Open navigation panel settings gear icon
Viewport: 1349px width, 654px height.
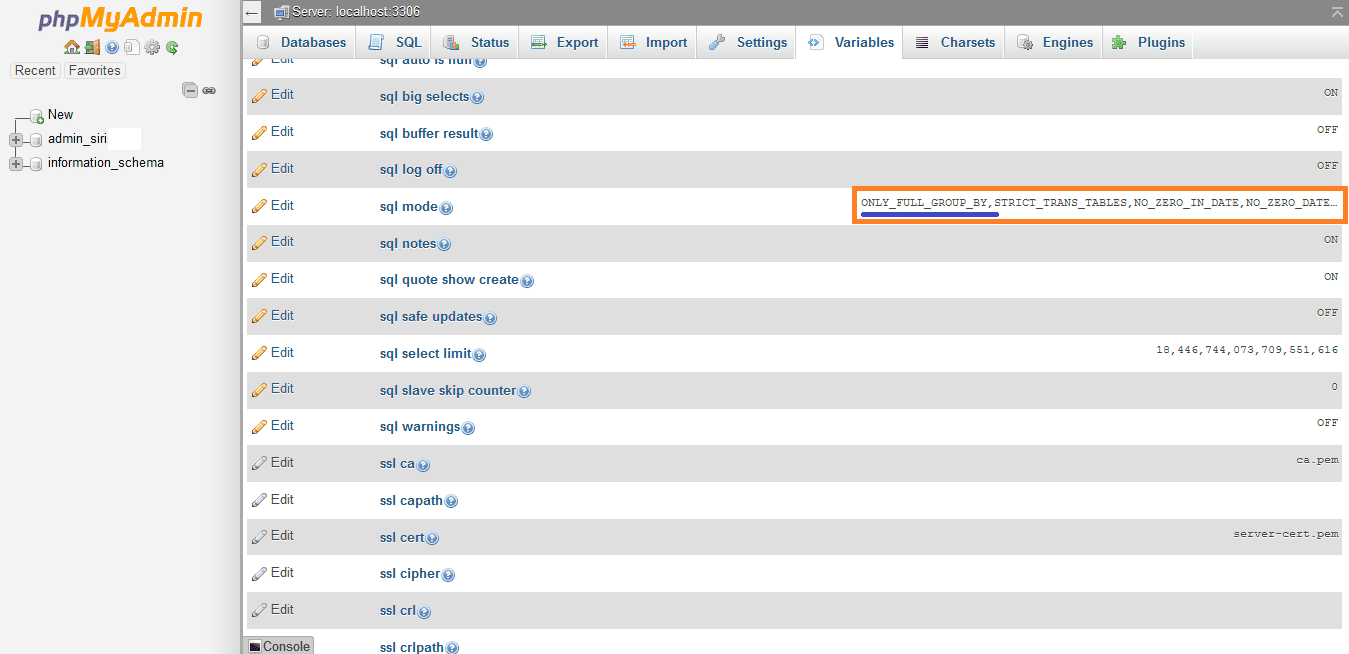tap(152, 47)
